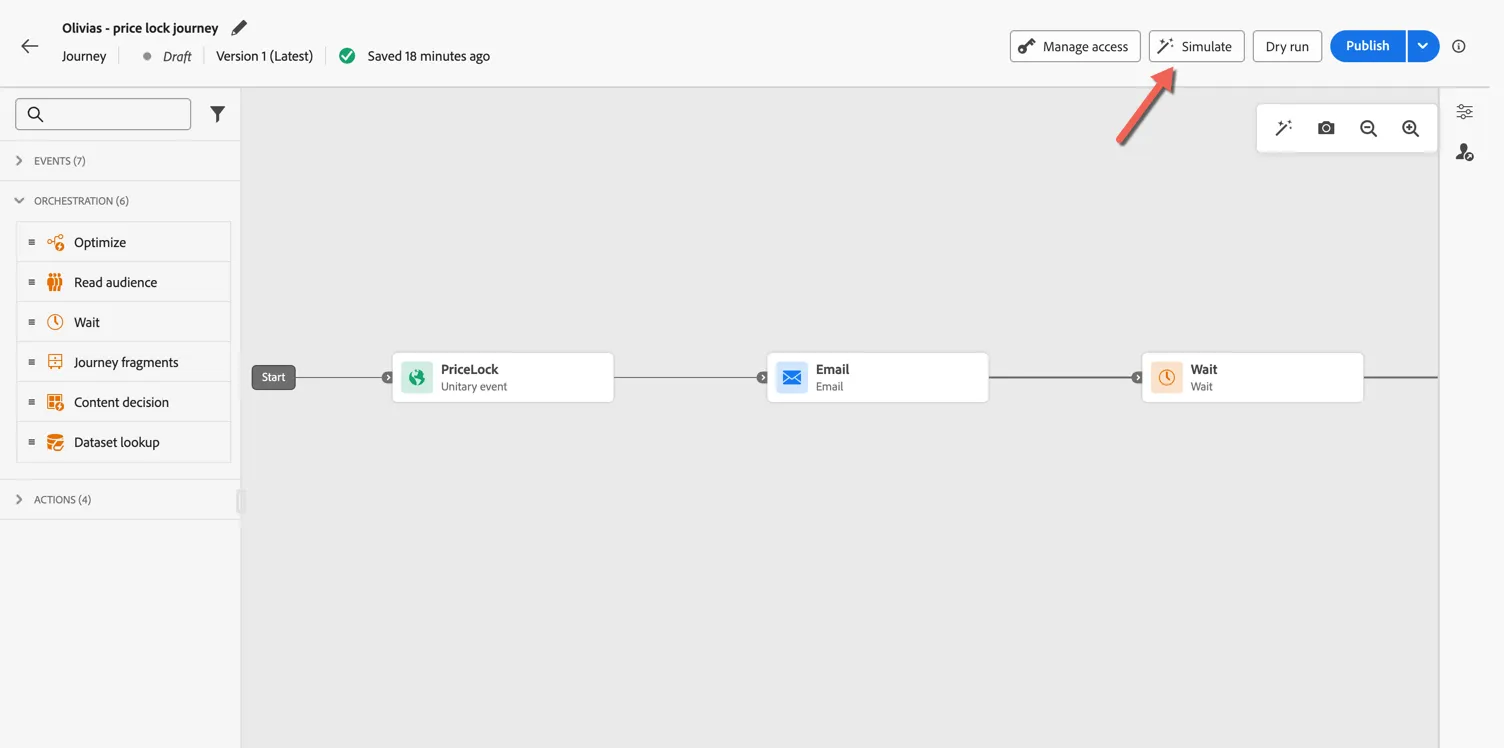The image size is (1504, 748).
Task: Click the Manage access button
Action: coord(1075,46)
